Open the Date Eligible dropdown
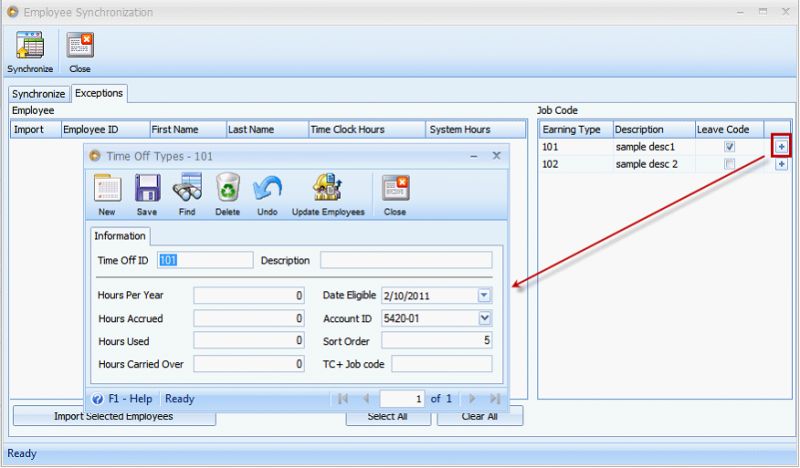 pyautogui.click(x=484, y=295)
